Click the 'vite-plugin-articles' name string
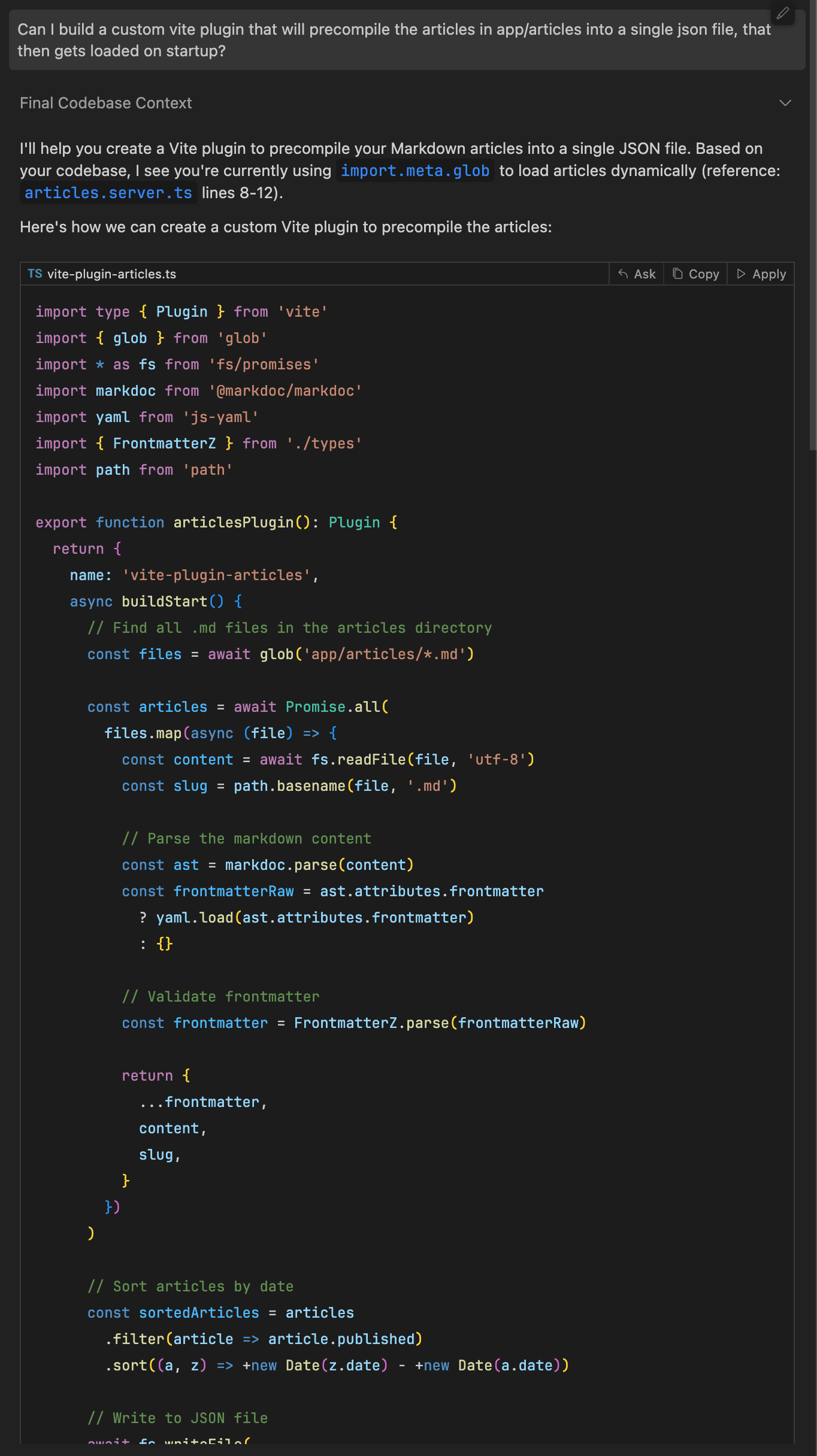The height and width of the screenshot is (1456, 817). coord(216,575)
